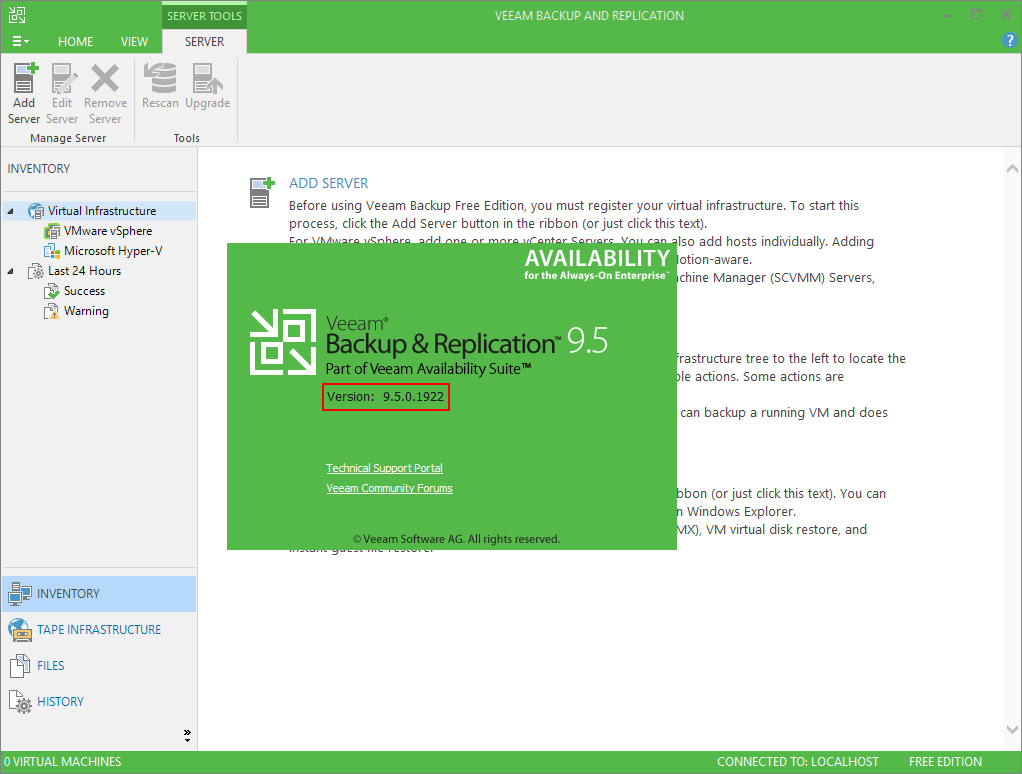Select Success under Last 24 Hours
This screenshot has height=774, width=1022.
point(84,291)
